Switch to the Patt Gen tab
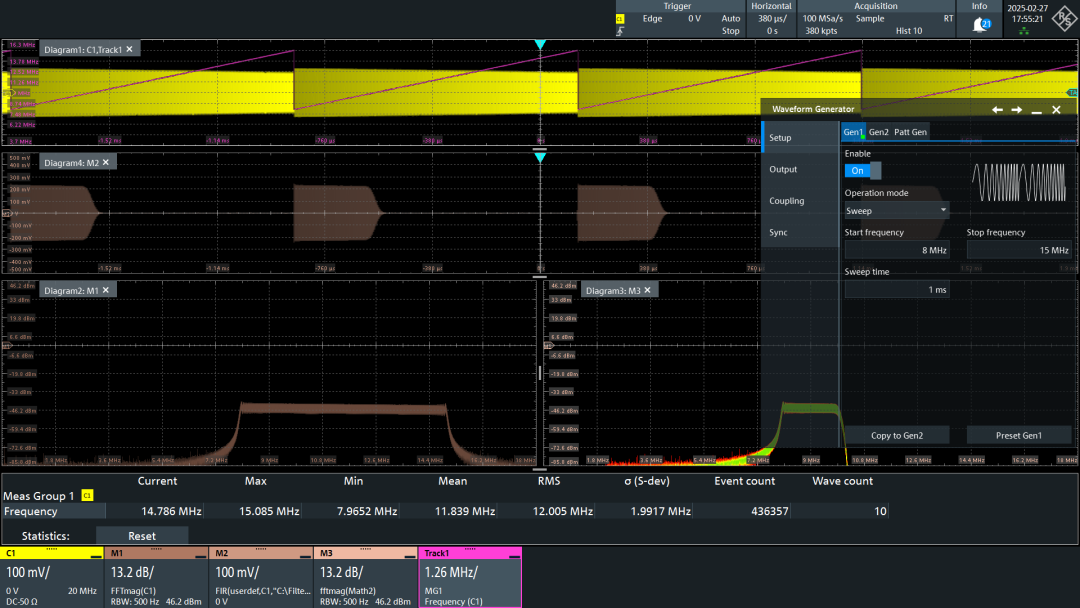Viewport: 1080px width, 608px height. coord(910,132)
